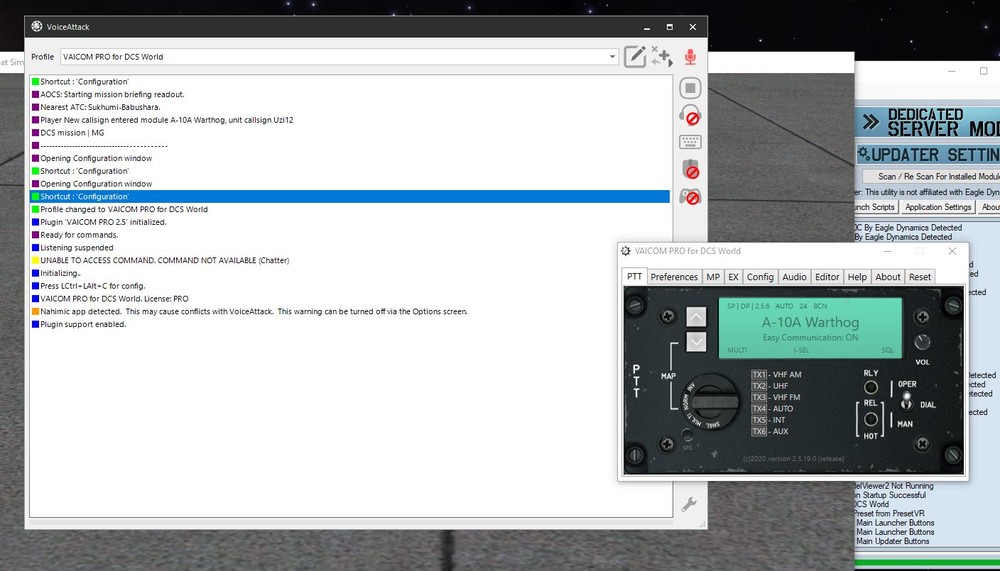Switch to the Audio tab
The image size is (1000, 571).
tap(794, 277)
